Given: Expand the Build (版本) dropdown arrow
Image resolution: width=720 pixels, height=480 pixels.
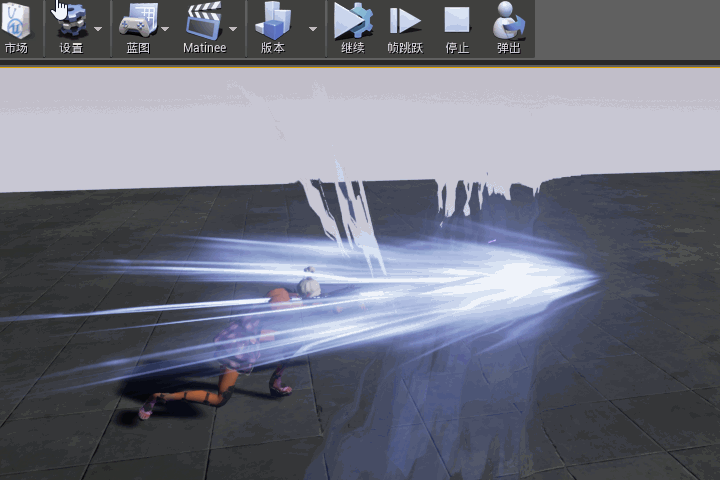Looking at the screenshot, I should (x=313, y=29).
